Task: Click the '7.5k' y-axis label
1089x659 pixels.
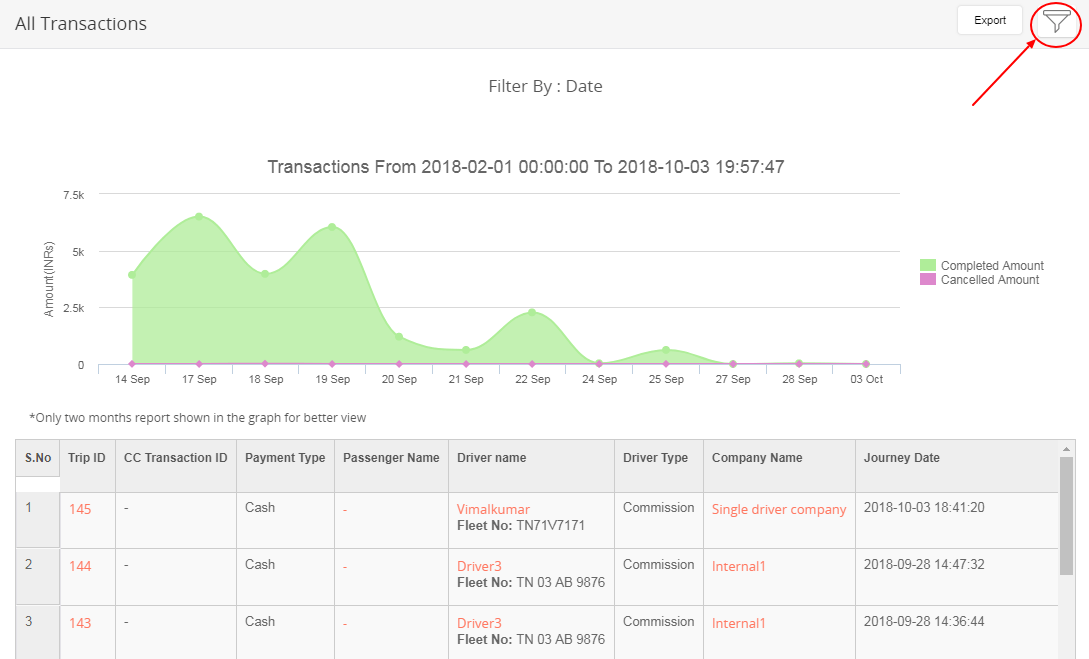Action: (x=74, y=195)
